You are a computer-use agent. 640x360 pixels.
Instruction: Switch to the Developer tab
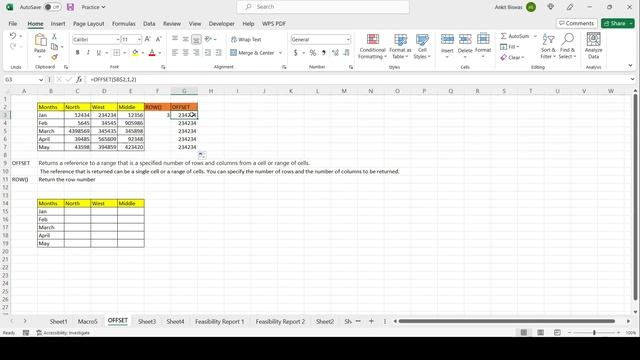[x=222, y=24]
